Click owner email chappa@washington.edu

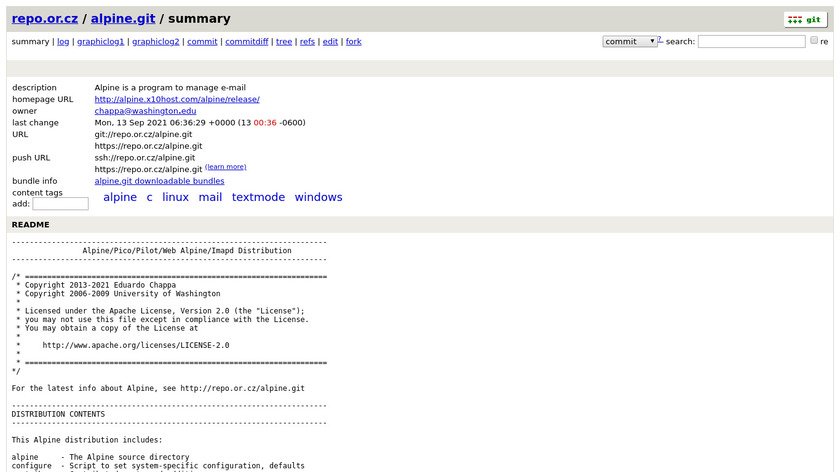(145, 111)
